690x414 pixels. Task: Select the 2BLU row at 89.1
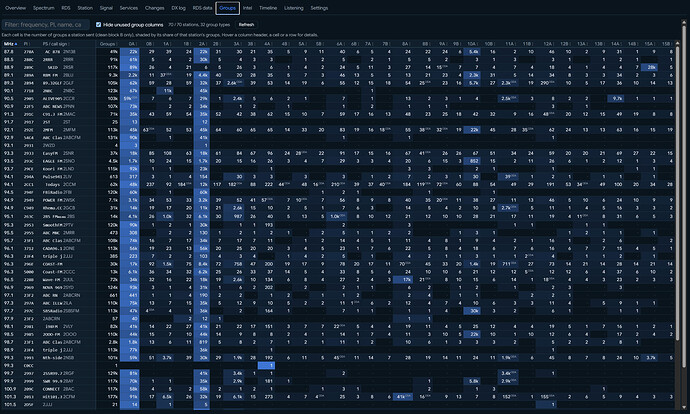click(338, 75)
